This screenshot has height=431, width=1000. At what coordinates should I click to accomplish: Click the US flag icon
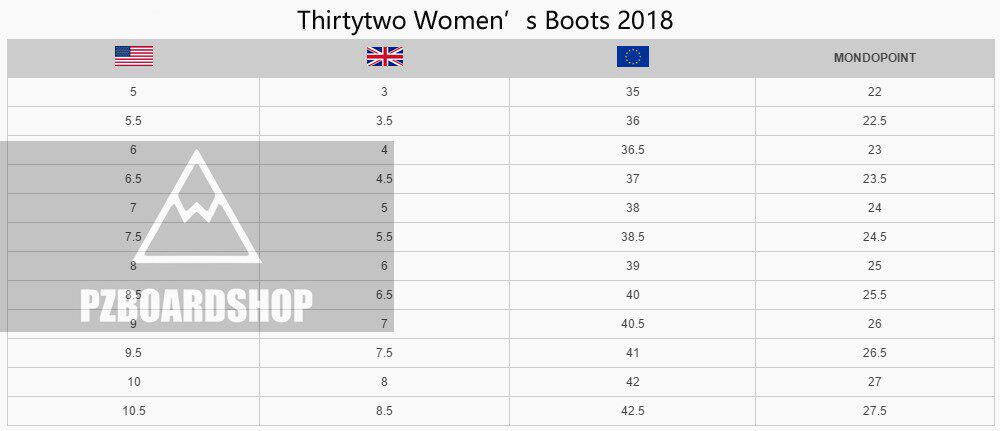(x=133, y=57)
